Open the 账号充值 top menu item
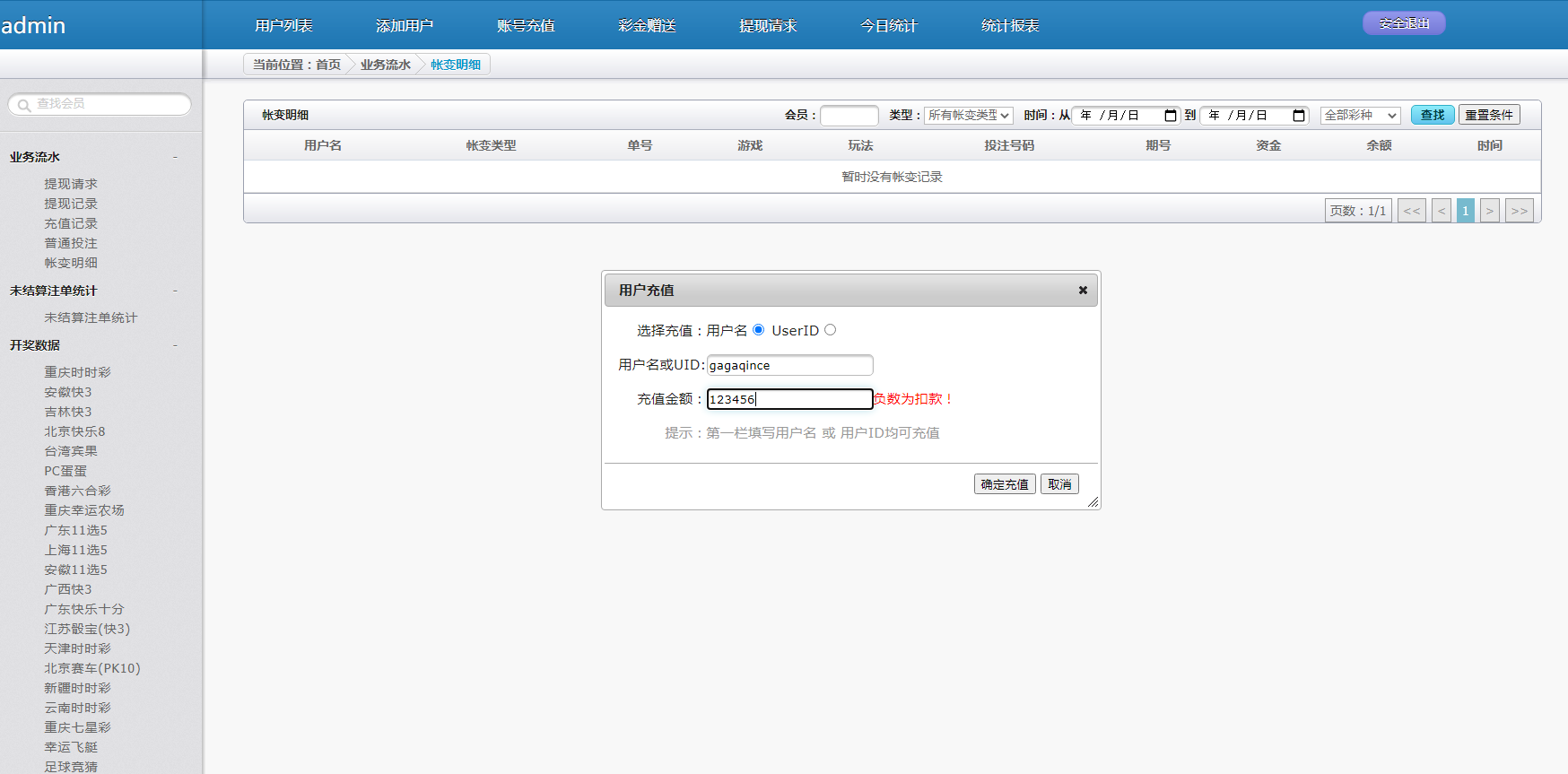Screen dimensions: 1568x774 pos(526,26)
